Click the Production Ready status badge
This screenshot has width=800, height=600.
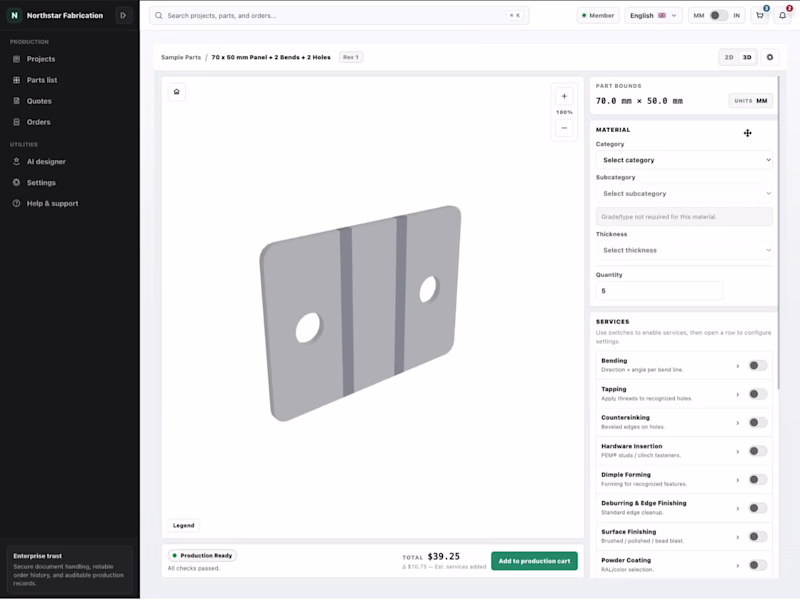coord(203,556)
